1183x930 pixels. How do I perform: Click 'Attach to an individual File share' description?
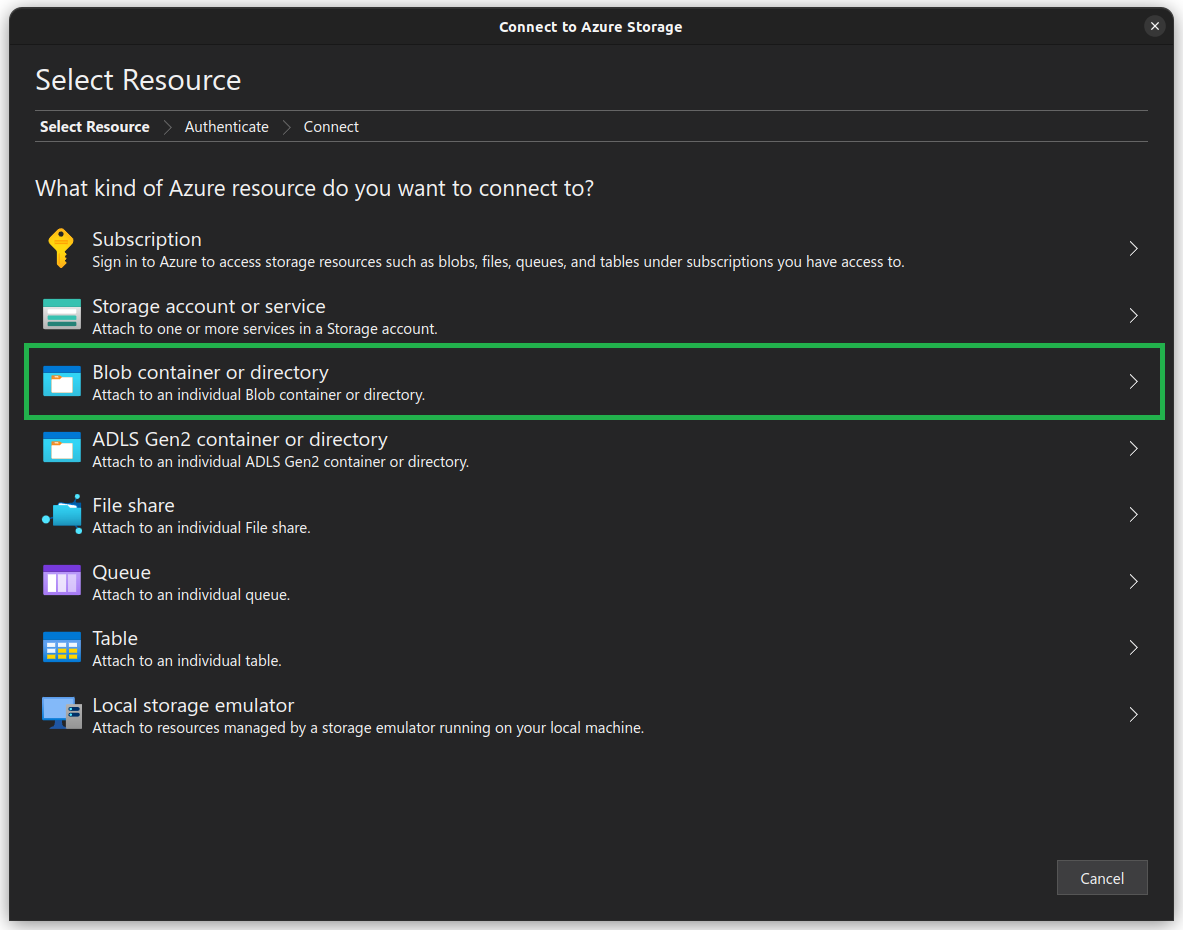click(201, 528)
